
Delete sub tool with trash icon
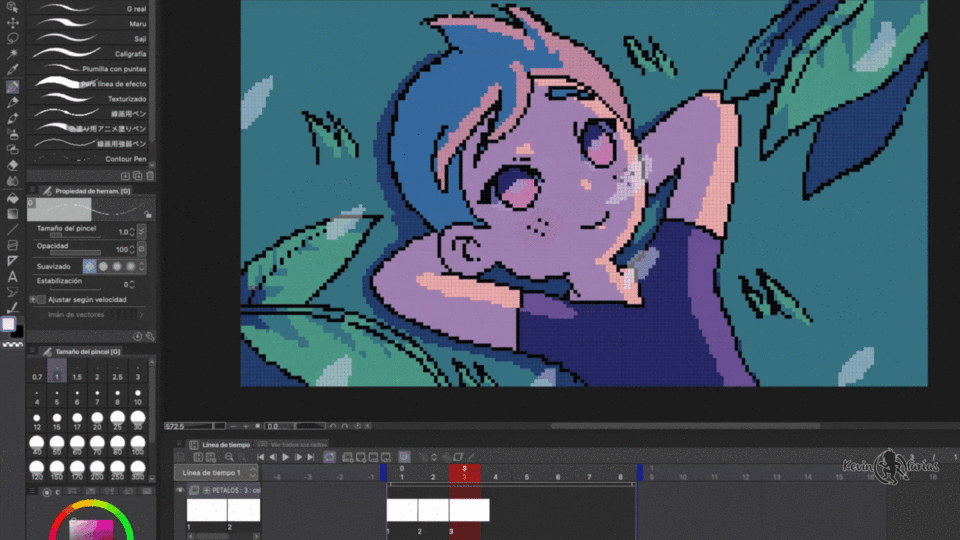pyautogui.click(x=150, y=176)
